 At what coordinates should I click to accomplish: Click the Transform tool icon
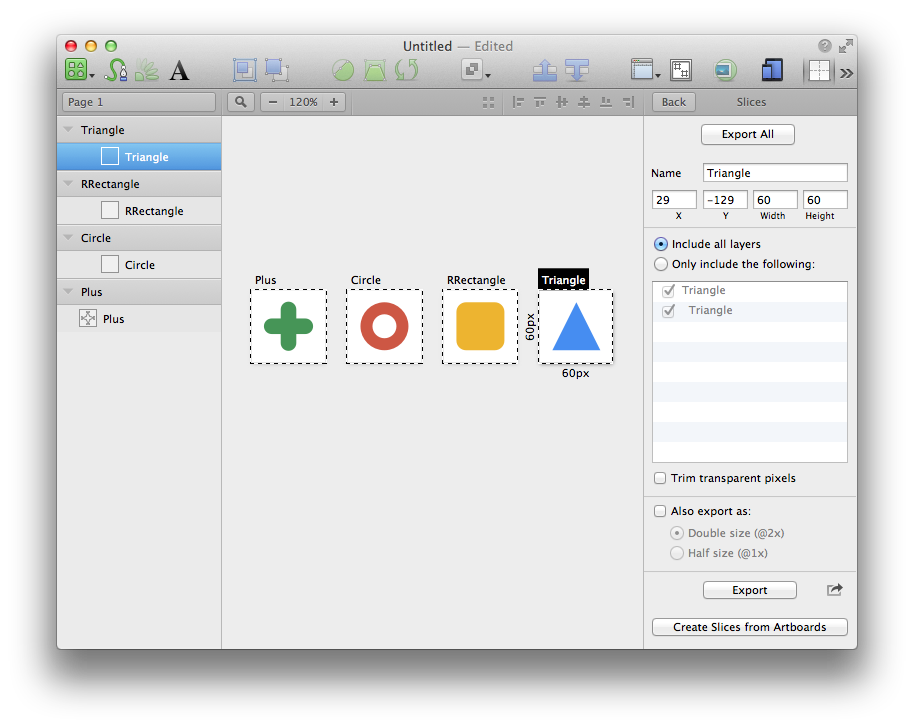[375, 70]
